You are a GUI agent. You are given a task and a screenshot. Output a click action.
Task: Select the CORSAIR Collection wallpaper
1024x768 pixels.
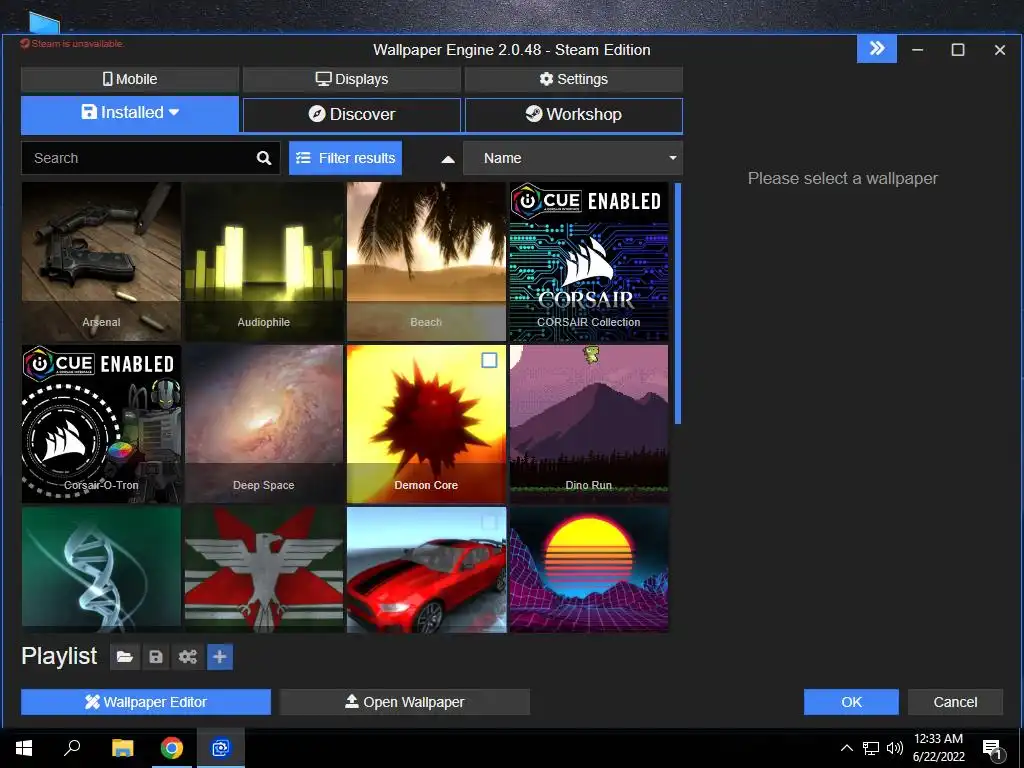589,262
